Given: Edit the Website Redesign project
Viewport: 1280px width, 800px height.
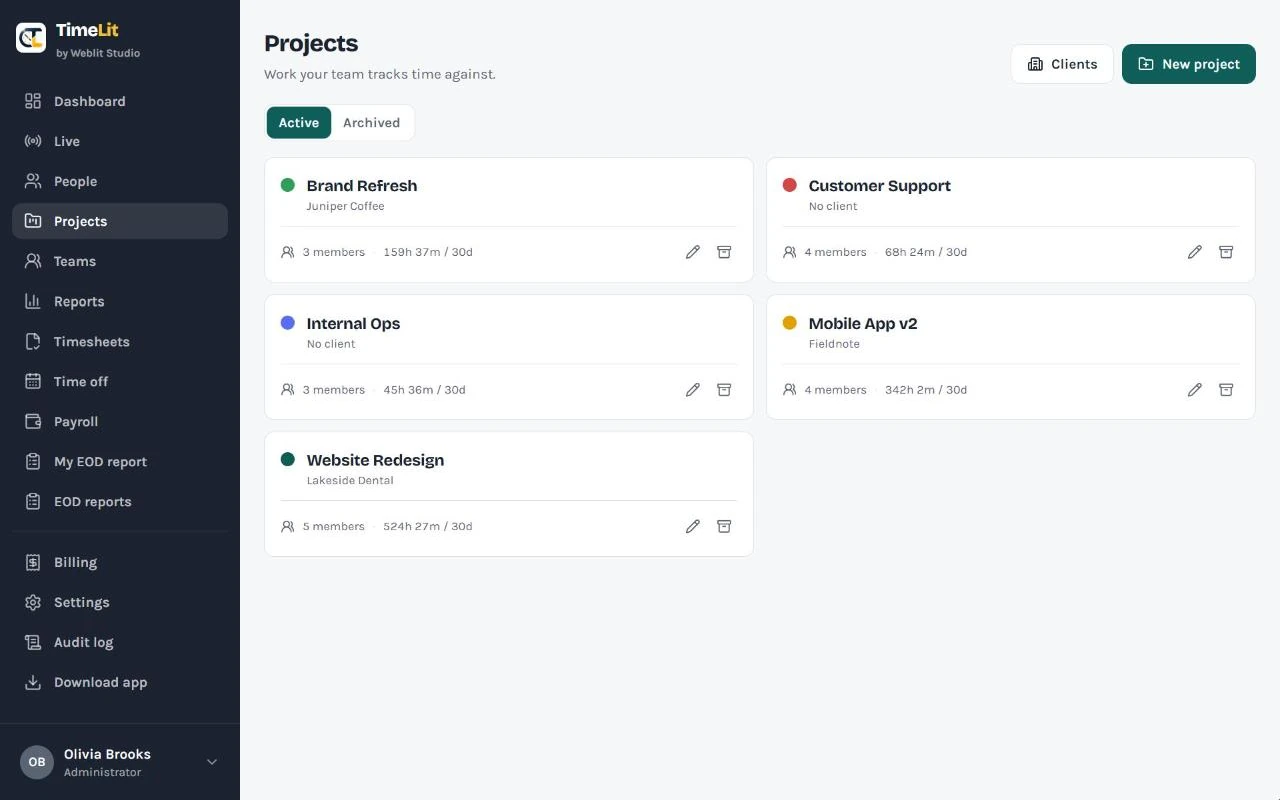Looking at the screenshot, I should tap(693, 526).
